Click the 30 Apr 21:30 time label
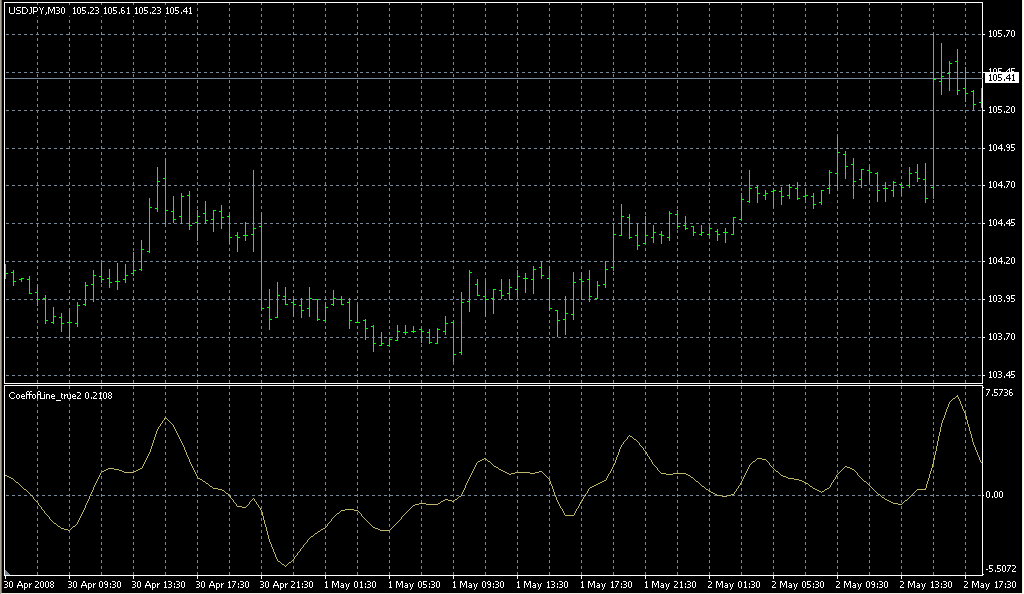This screenshot has width=1024, height=594. point(286,585)
